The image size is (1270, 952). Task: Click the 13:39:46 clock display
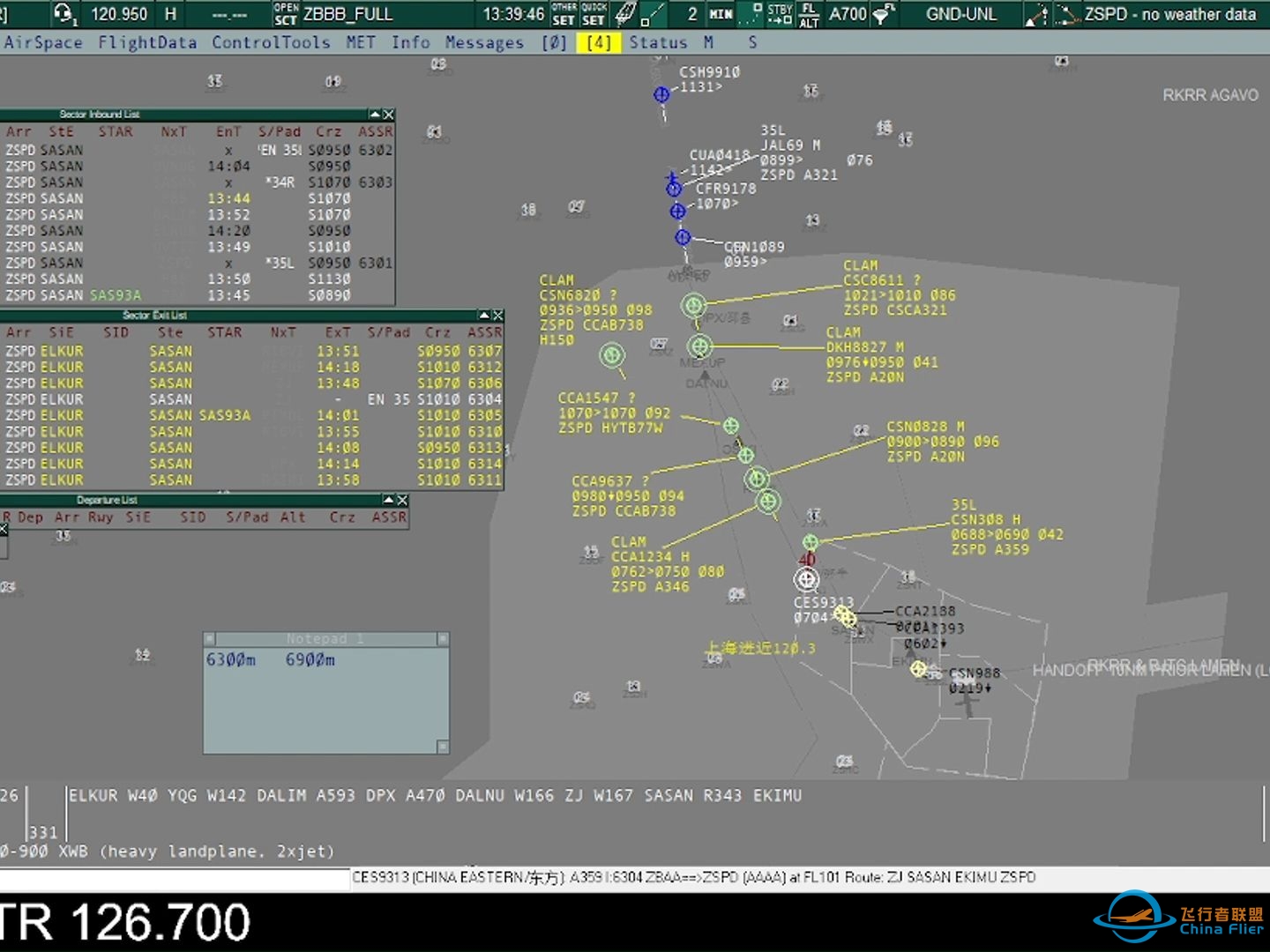point(513,14)
